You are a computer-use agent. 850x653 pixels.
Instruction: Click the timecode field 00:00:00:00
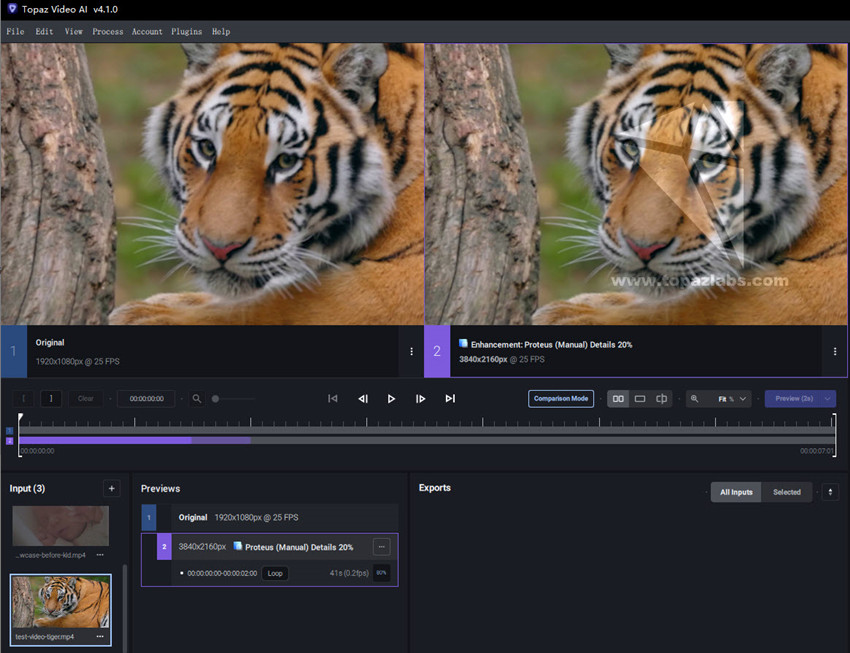coord(146,398)
